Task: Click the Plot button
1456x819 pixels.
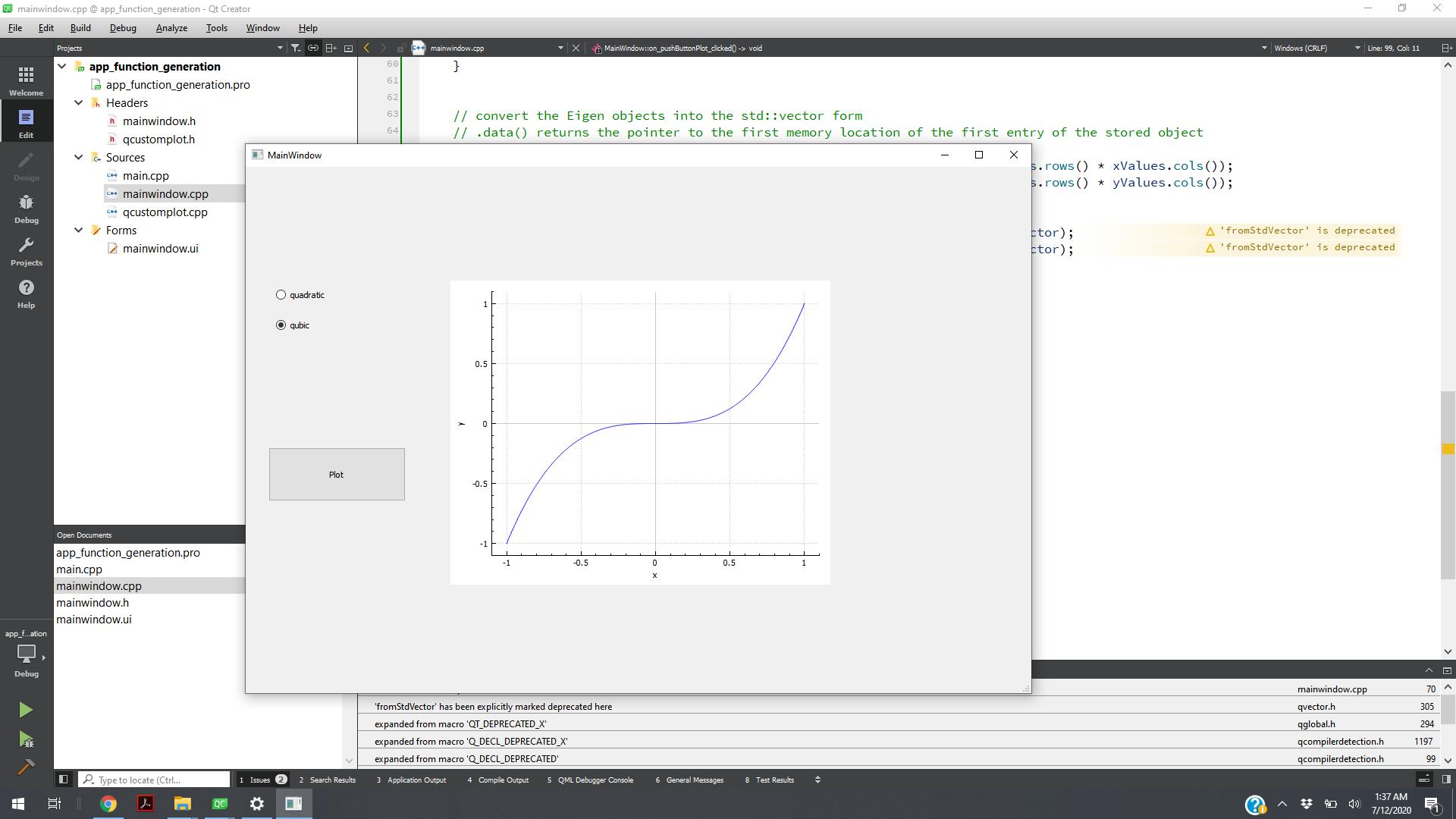Action: pos(336,474)
